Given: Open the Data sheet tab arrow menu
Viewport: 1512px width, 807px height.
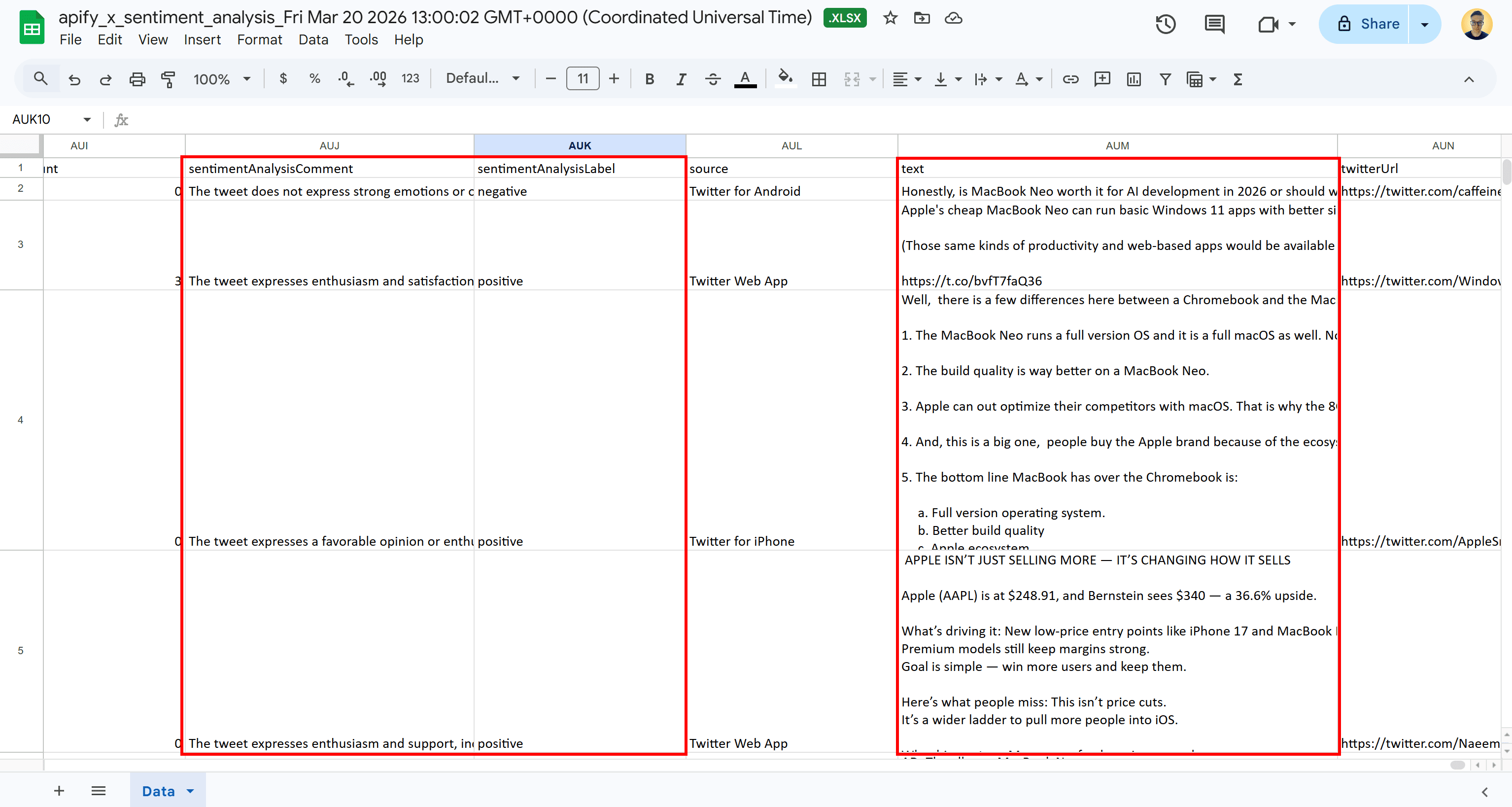Looking at the screenshot, I should click(x=190, y=791).
